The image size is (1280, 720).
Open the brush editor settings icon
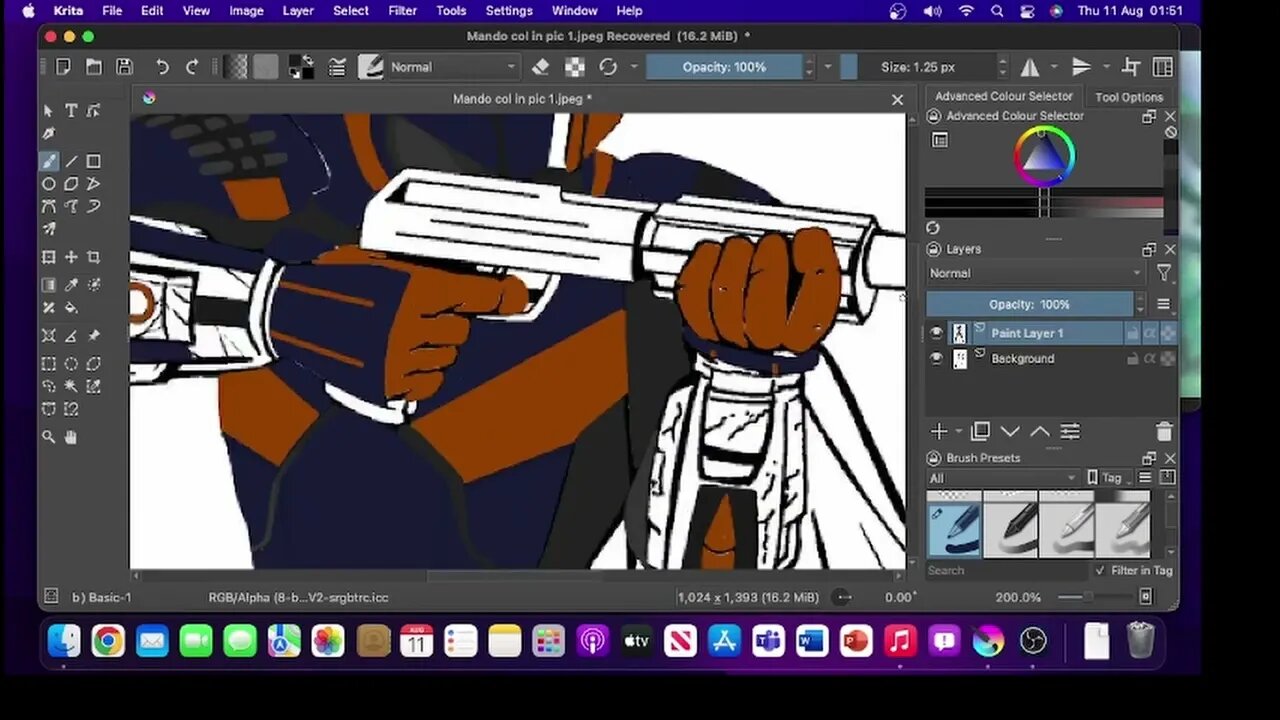338,67
